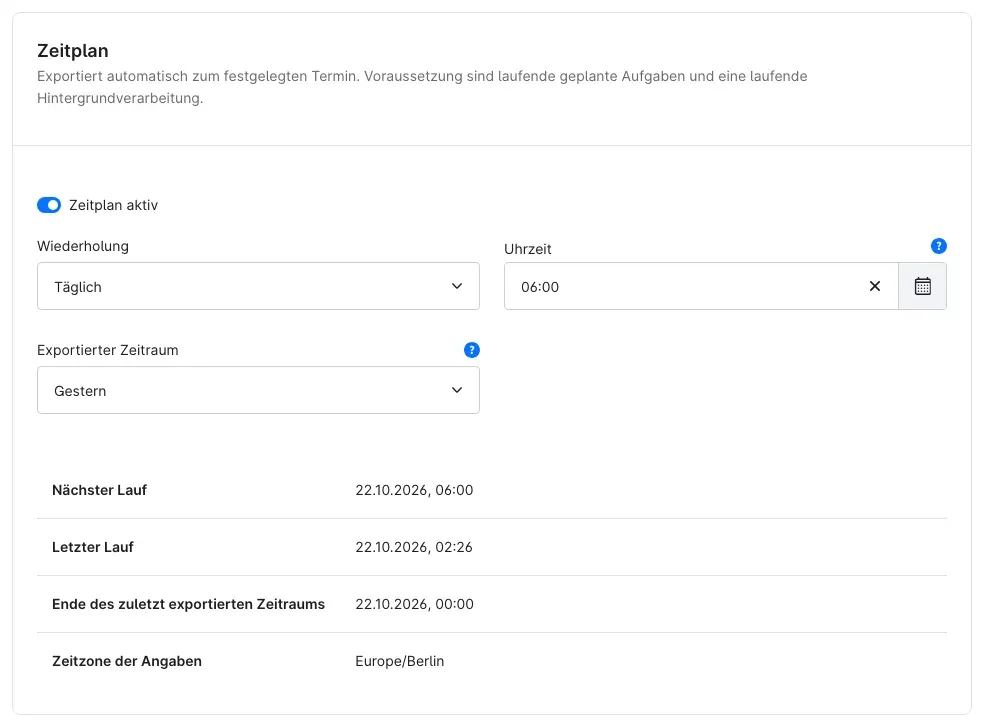The width and height of the screenshot is (984, 727).
Task: Click the Ende des zuletzt exportierten Zeitraums label
Action: pos(188,605)
